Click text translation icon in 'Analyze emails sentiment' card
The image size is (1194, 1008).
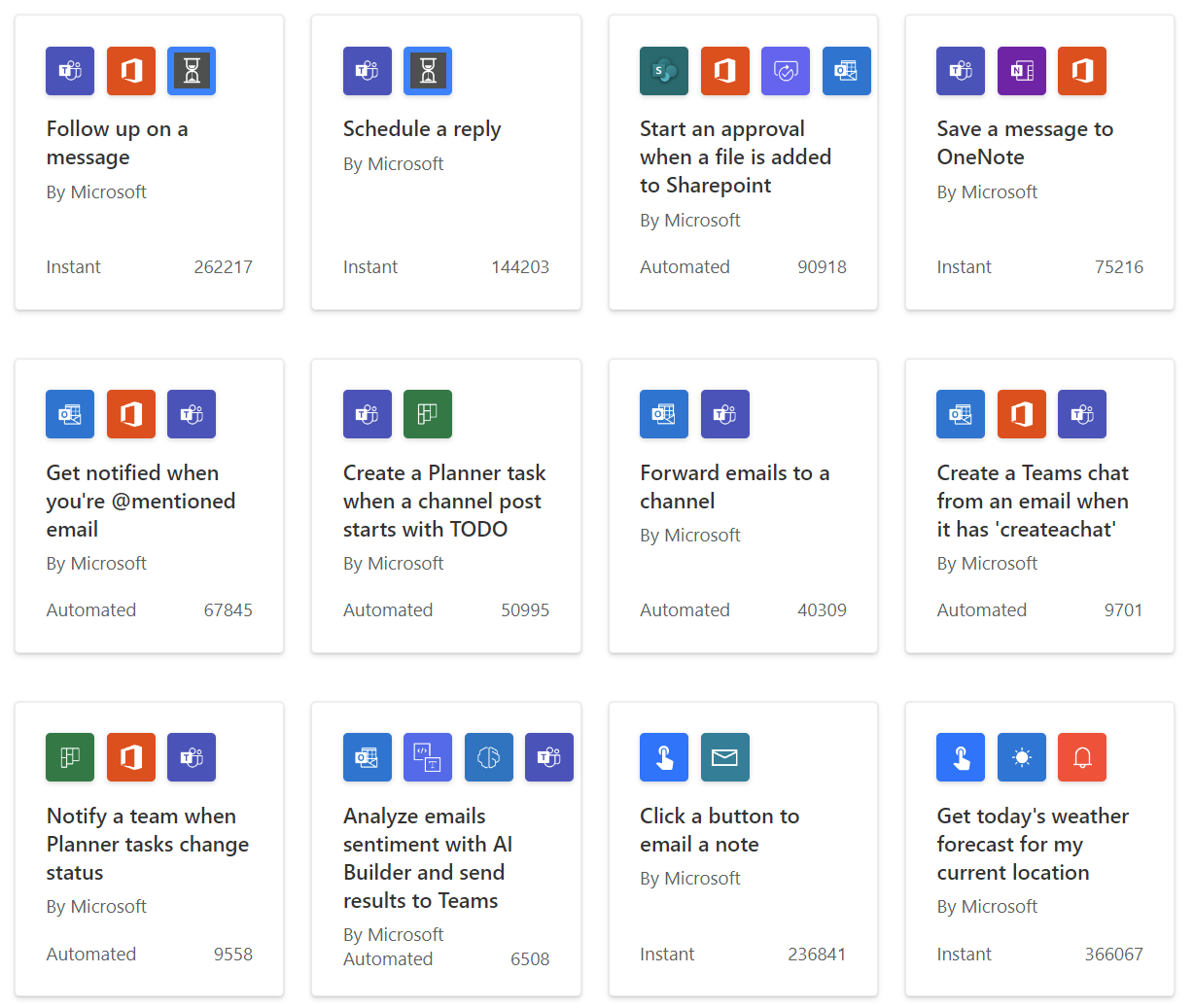click(428, 757)
